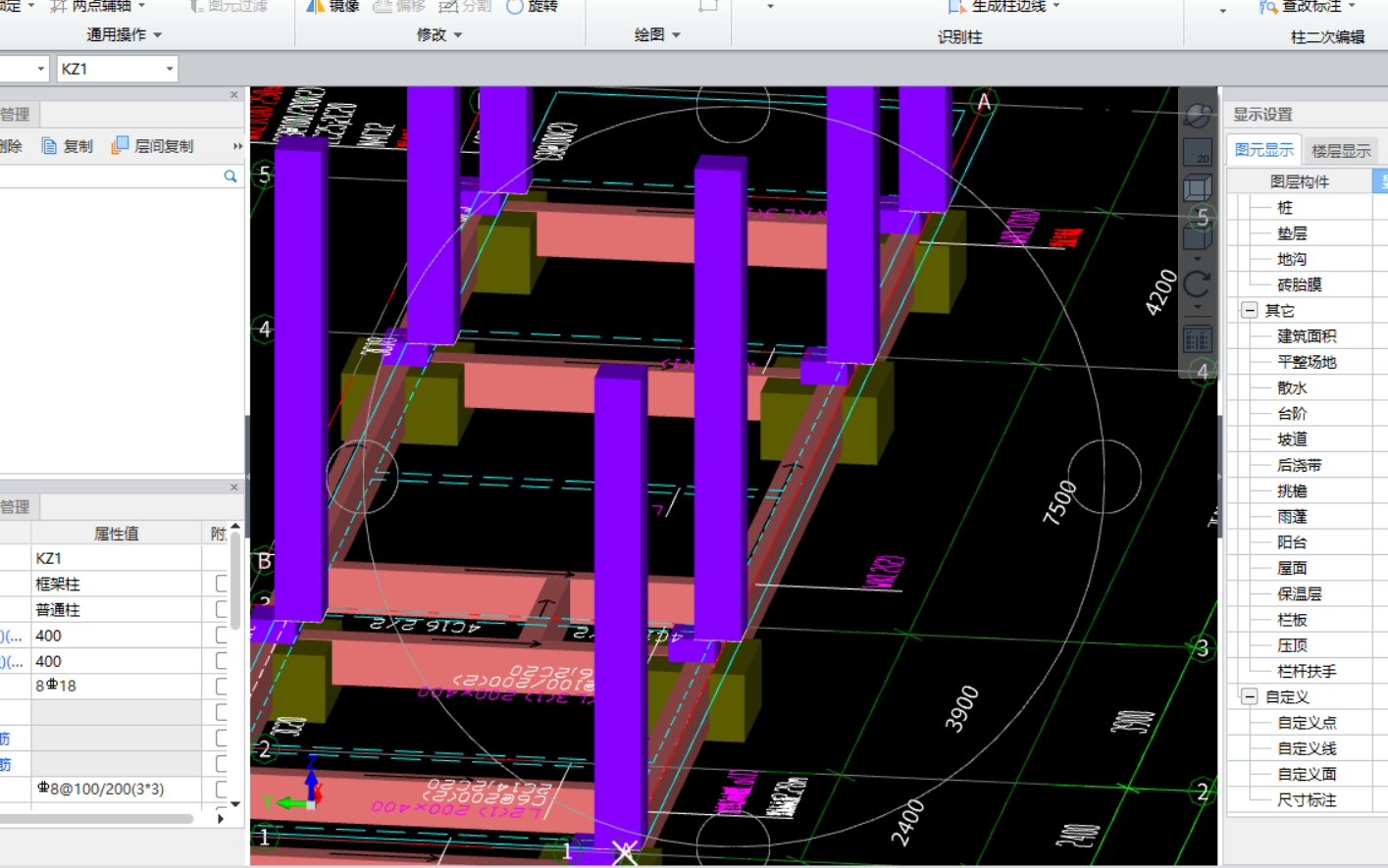Click the 分割 split tool
The width and height of the screenshot is (1388, 868).
tap(465, 6)
